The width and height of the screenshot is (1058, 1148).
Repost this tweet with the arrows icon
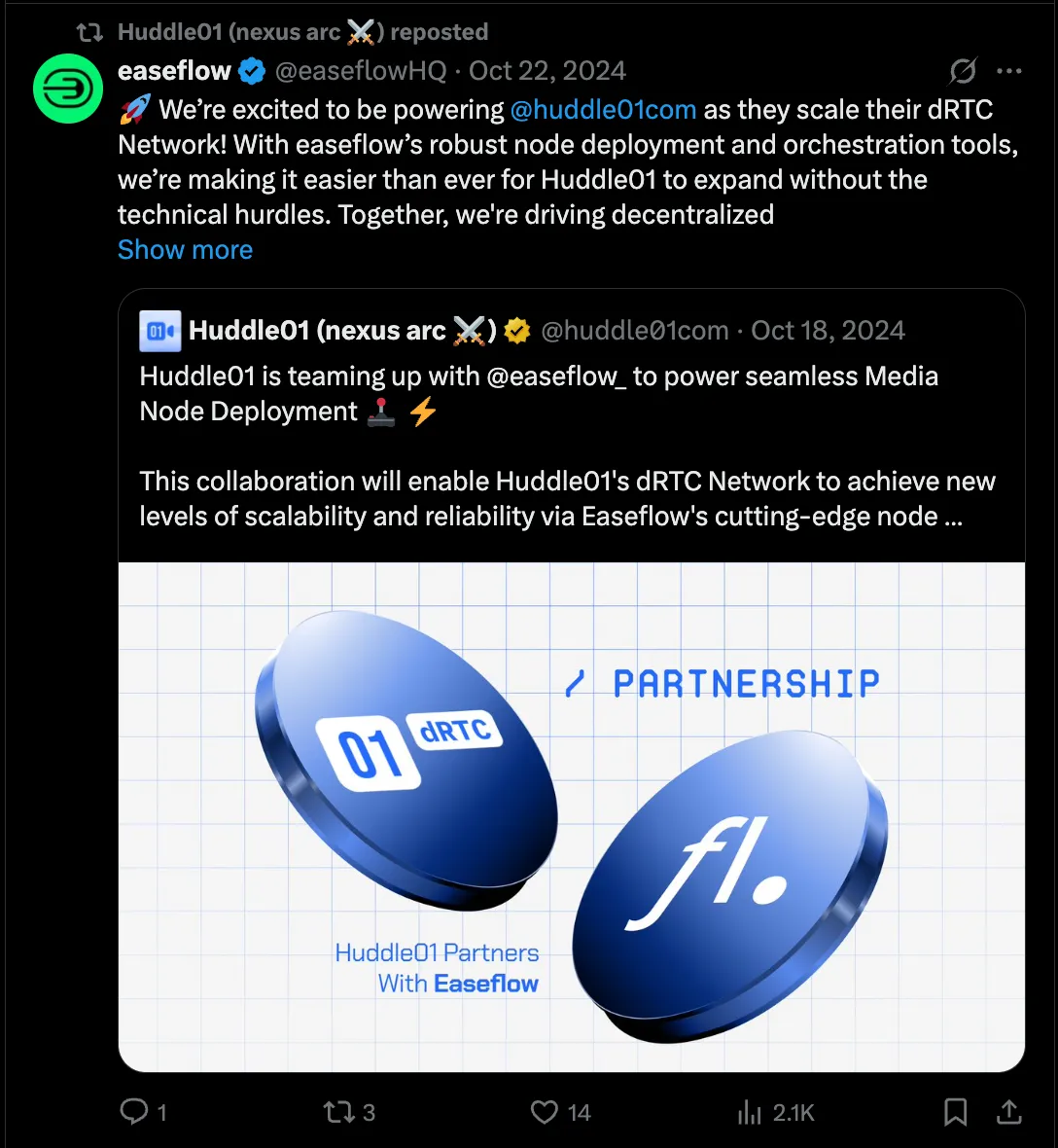click(x=338, y=1112)
